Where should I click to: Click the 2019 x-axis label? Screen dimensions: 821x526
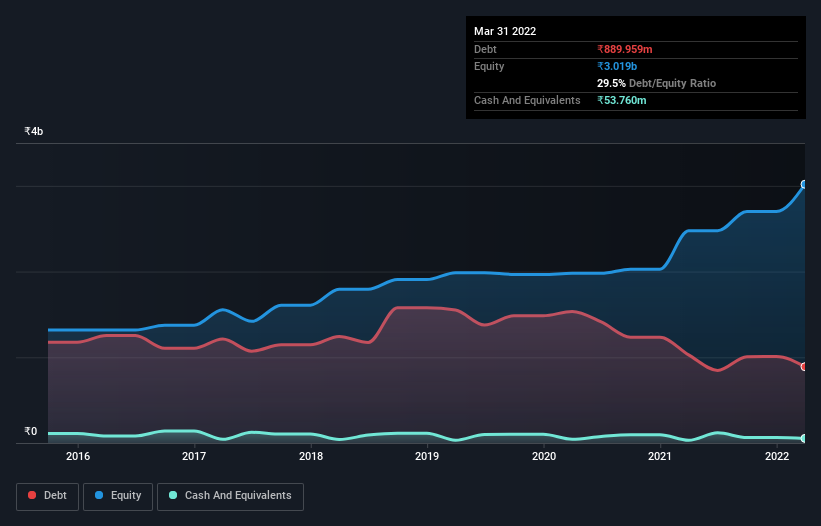(x=427, y=456)
